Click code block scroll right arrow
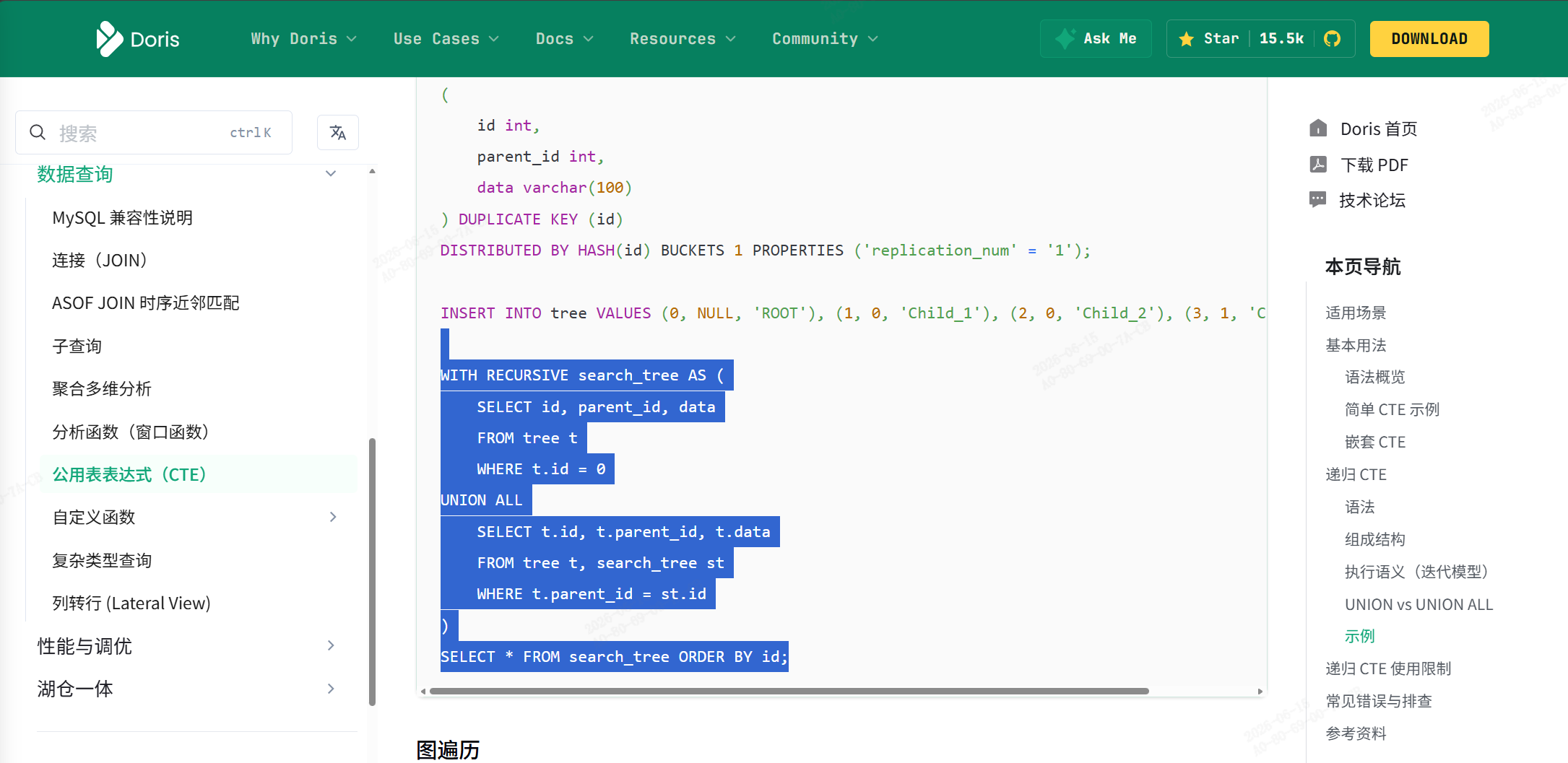 pos(1260,692)
